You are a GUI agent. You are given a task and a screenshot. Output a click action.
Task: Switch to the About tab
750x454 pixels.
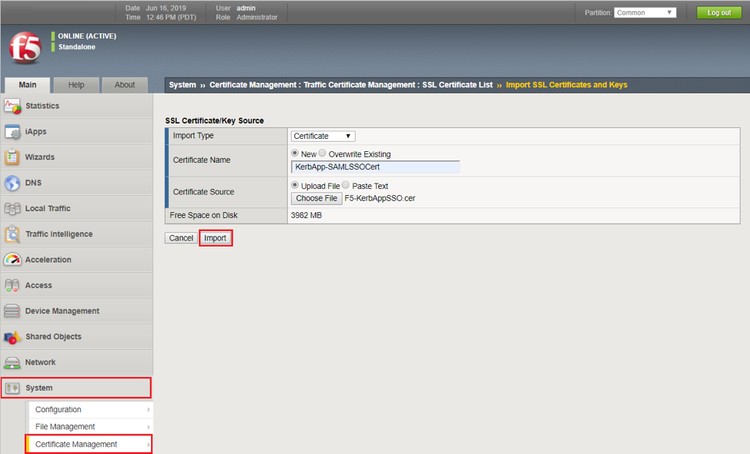(x=124, y=85)
